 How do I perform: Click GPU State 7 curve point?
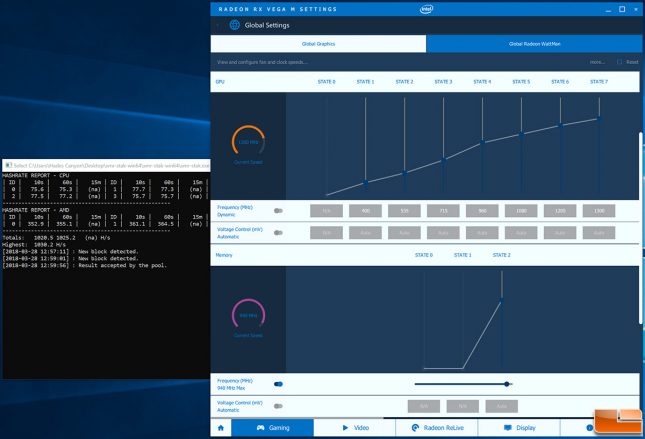tap(599, 119)
